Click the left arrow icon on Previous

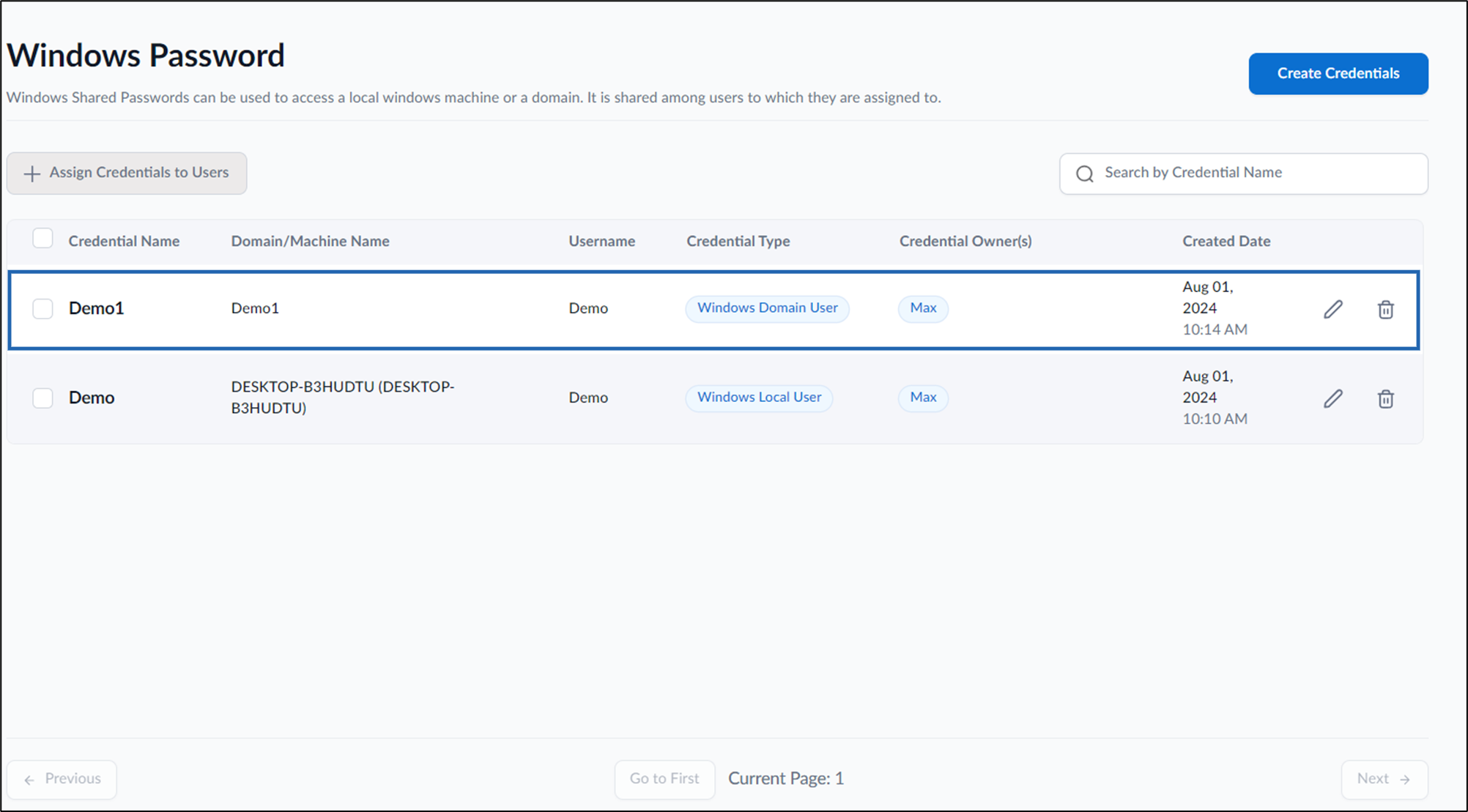pyautogui.click(x=29, y=780)
